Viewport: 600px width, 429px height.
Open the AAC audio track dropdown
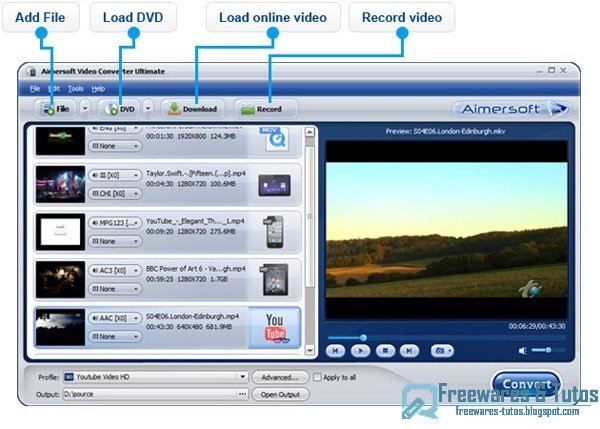[x=115, y=318]
